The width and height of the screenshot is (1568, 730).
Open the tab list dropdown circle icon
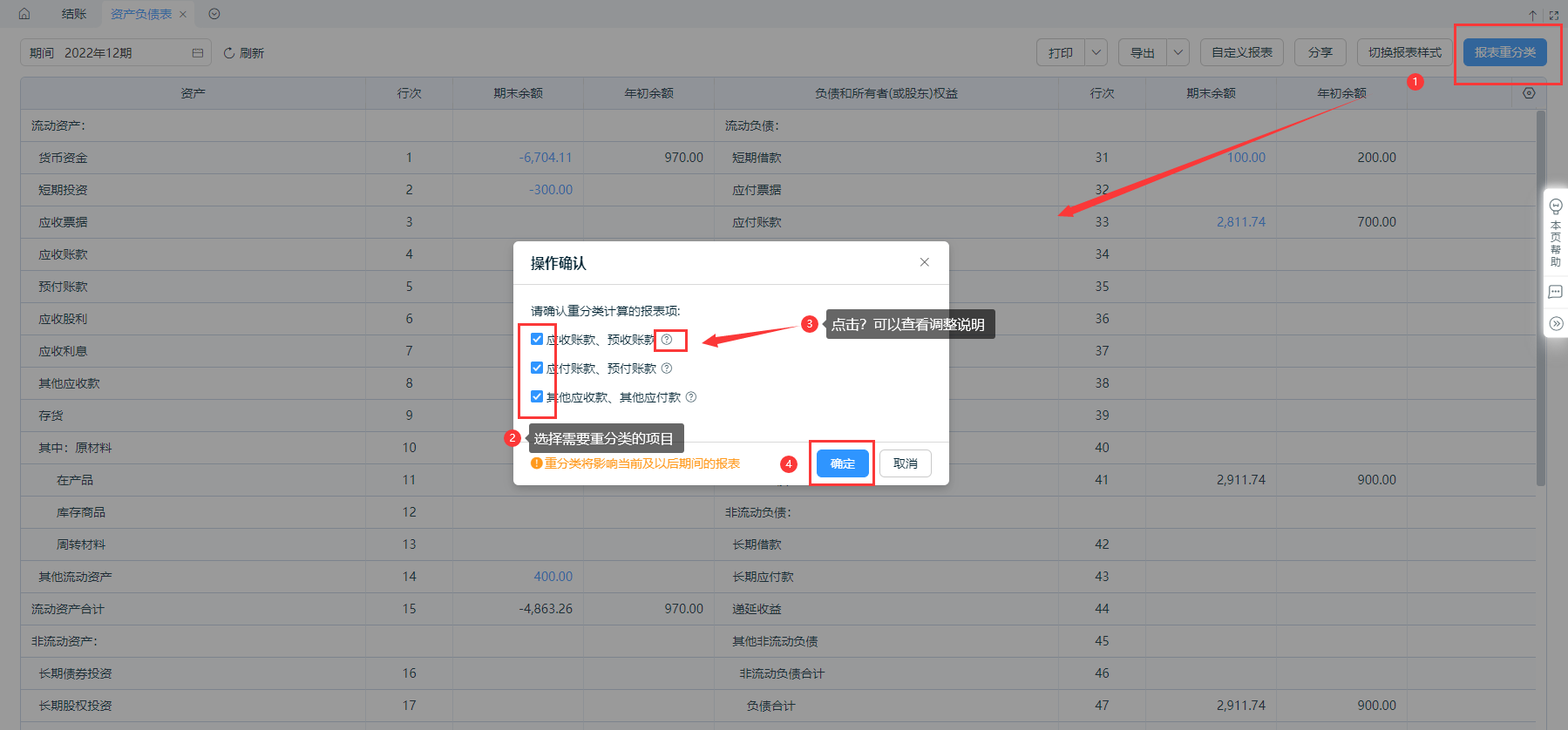click(x=214, y=14)
